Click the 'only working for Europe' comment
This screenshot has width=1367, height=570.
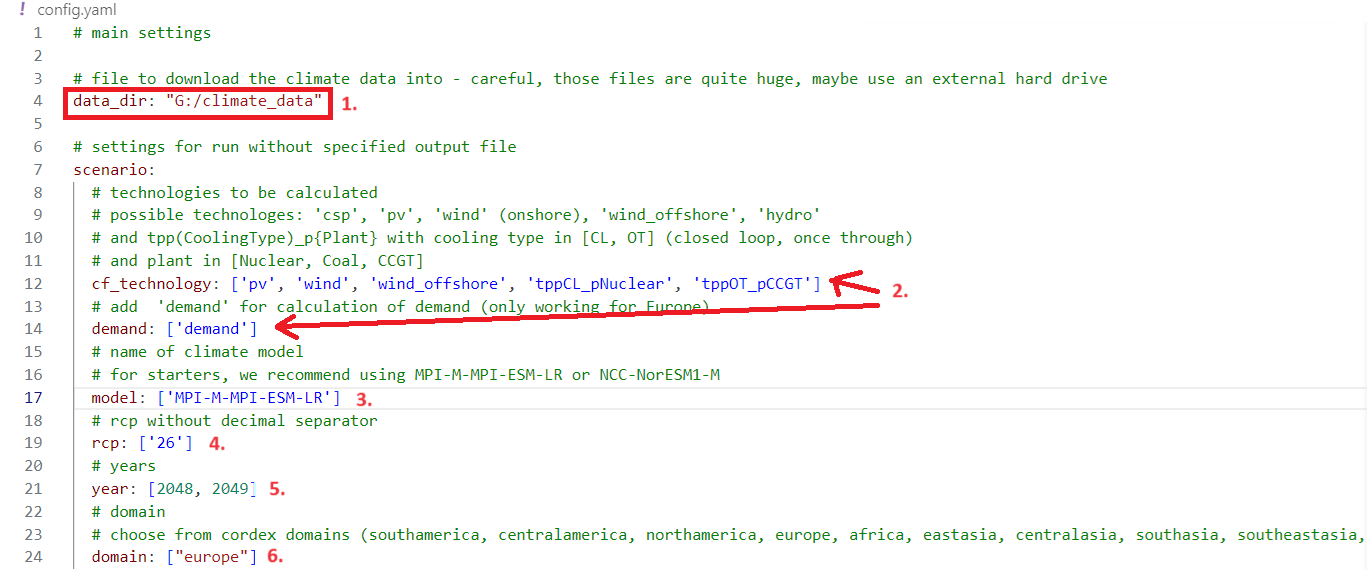400,306
